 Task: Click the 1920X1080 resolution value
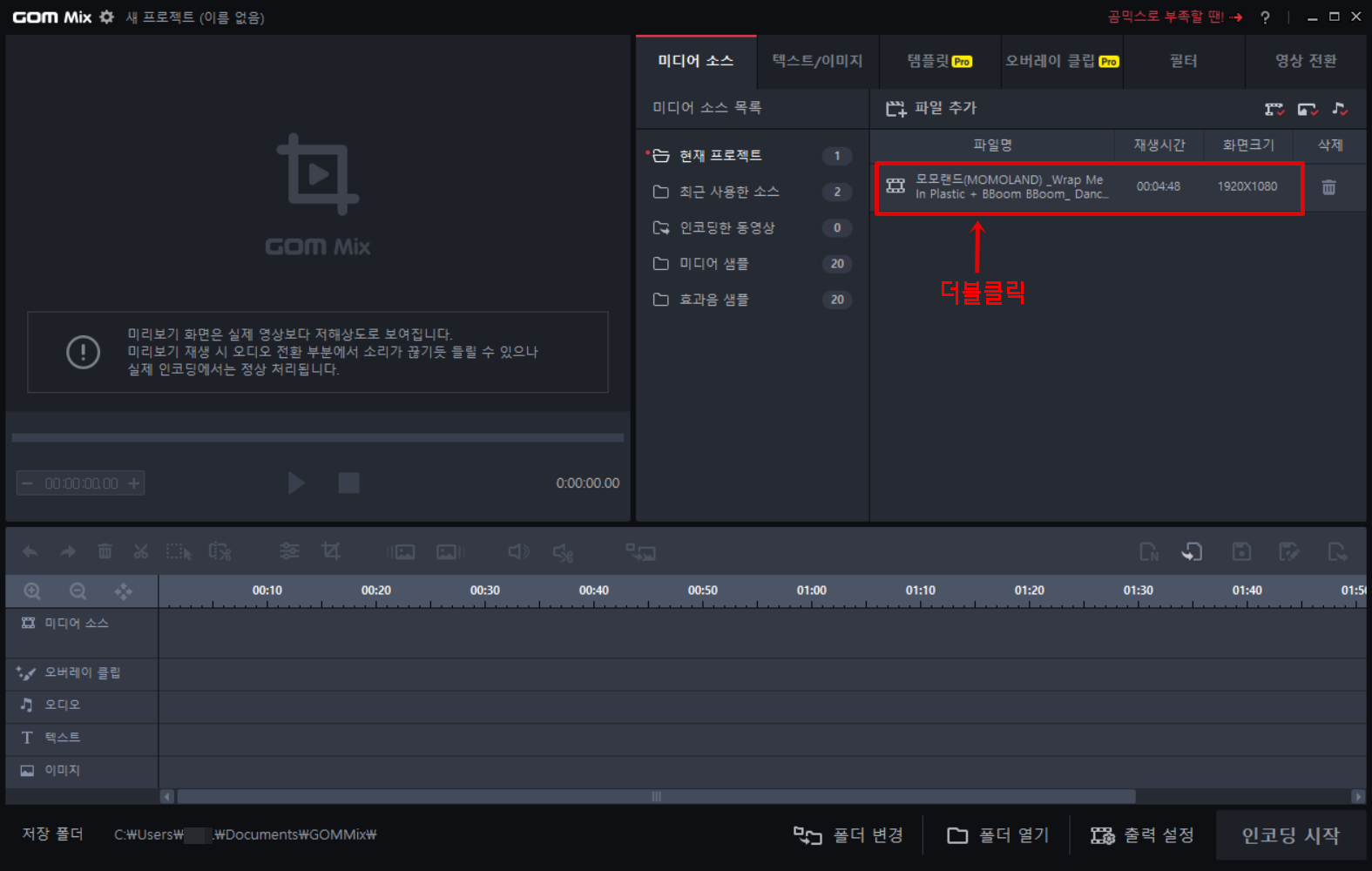[x=1247, y=186]
